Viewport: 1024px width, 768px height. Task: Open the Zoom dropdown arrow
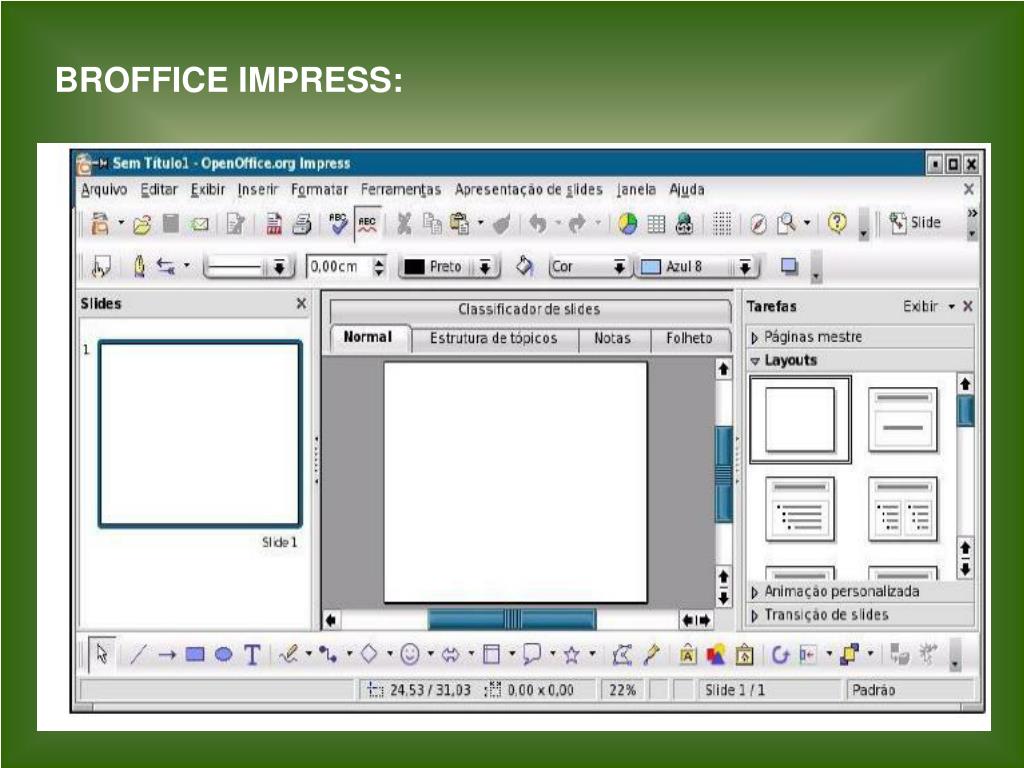coord(807,223)
